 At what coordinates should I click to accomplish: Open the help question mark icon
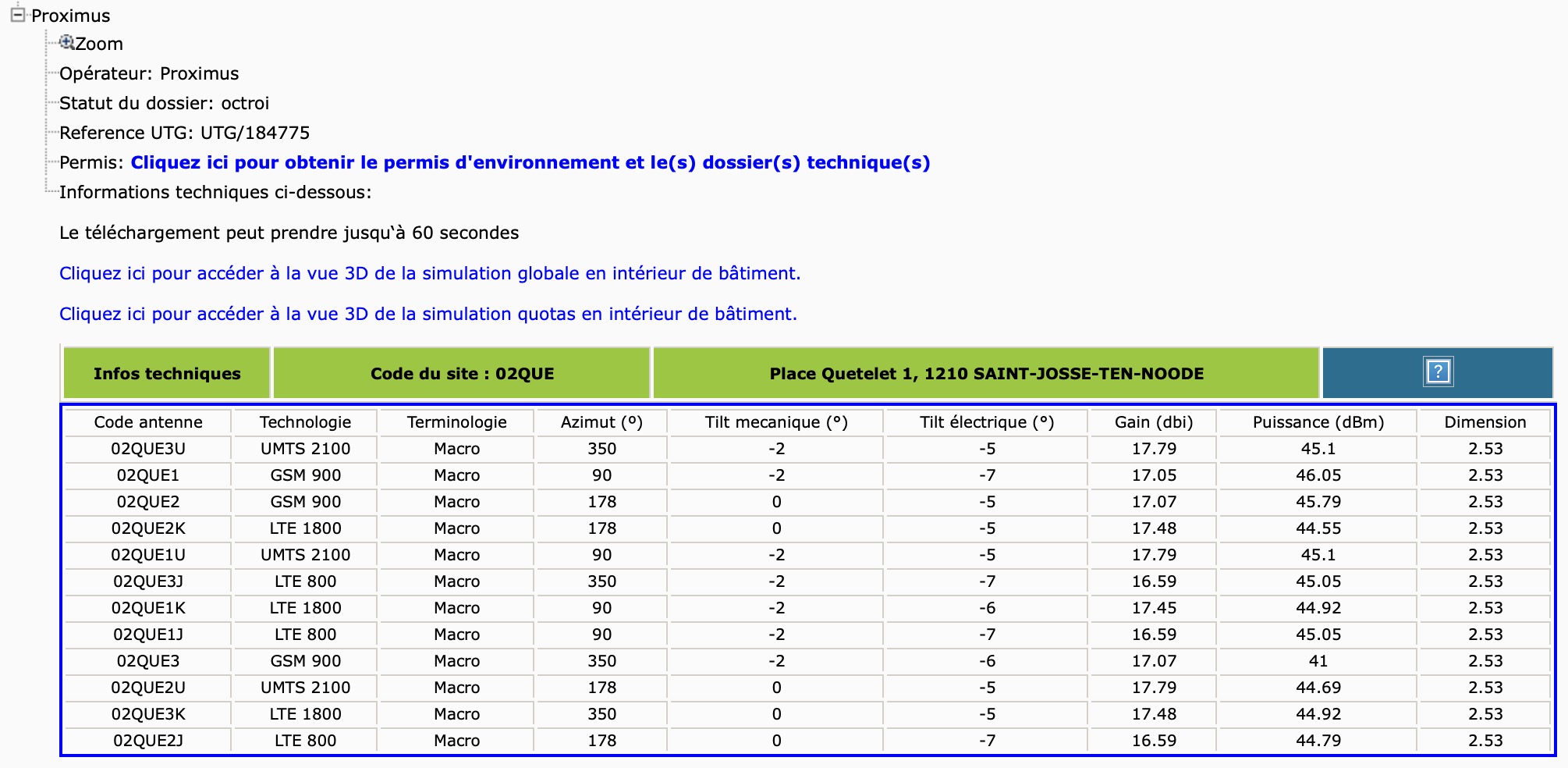pos(1438,372)
